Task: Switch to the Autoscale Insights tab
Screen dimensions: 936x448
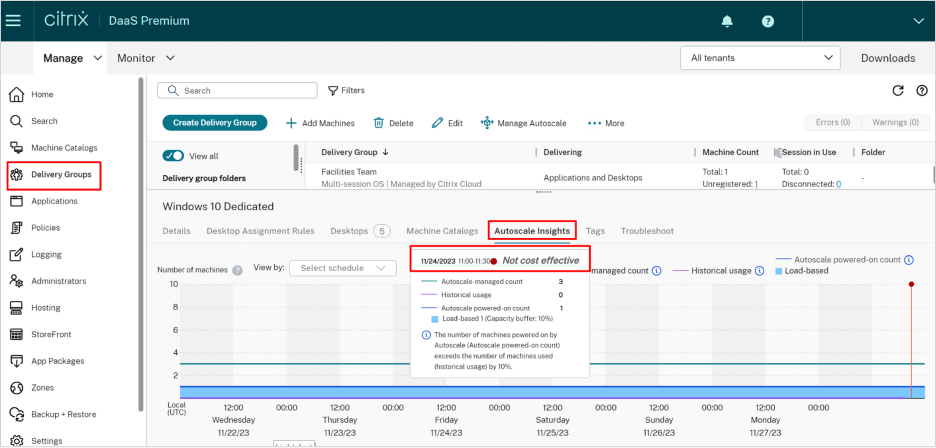Action: tap(532, 231)
